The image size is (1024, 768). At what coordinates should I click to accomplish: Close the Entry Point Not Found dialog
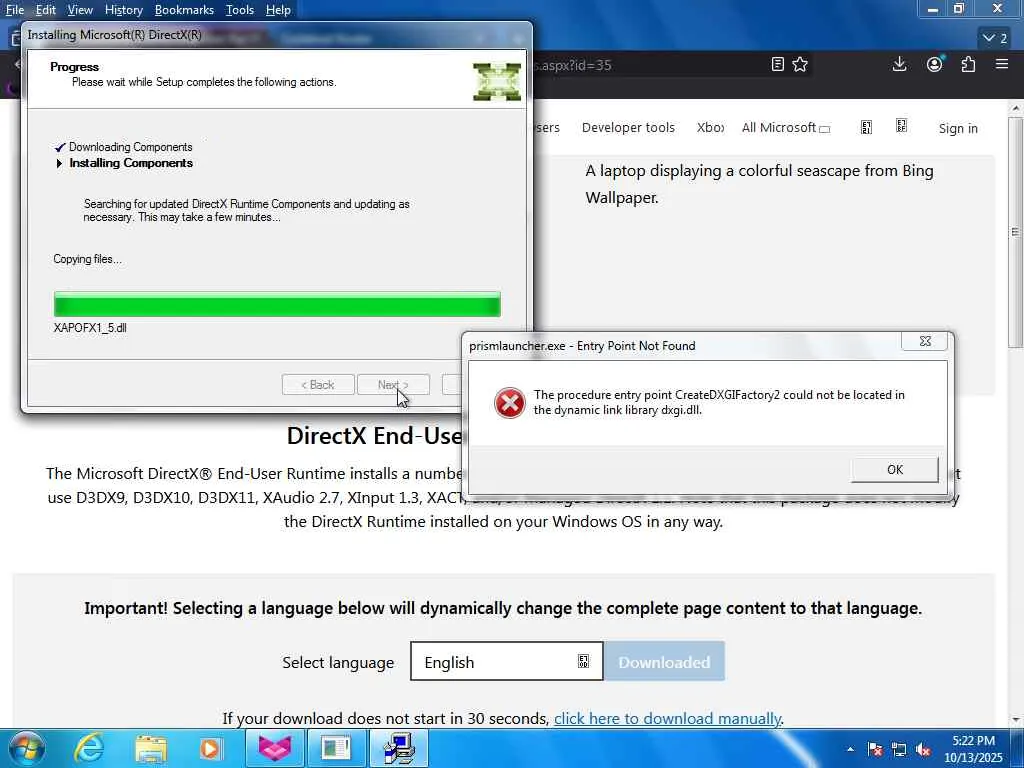pos(925,341)
